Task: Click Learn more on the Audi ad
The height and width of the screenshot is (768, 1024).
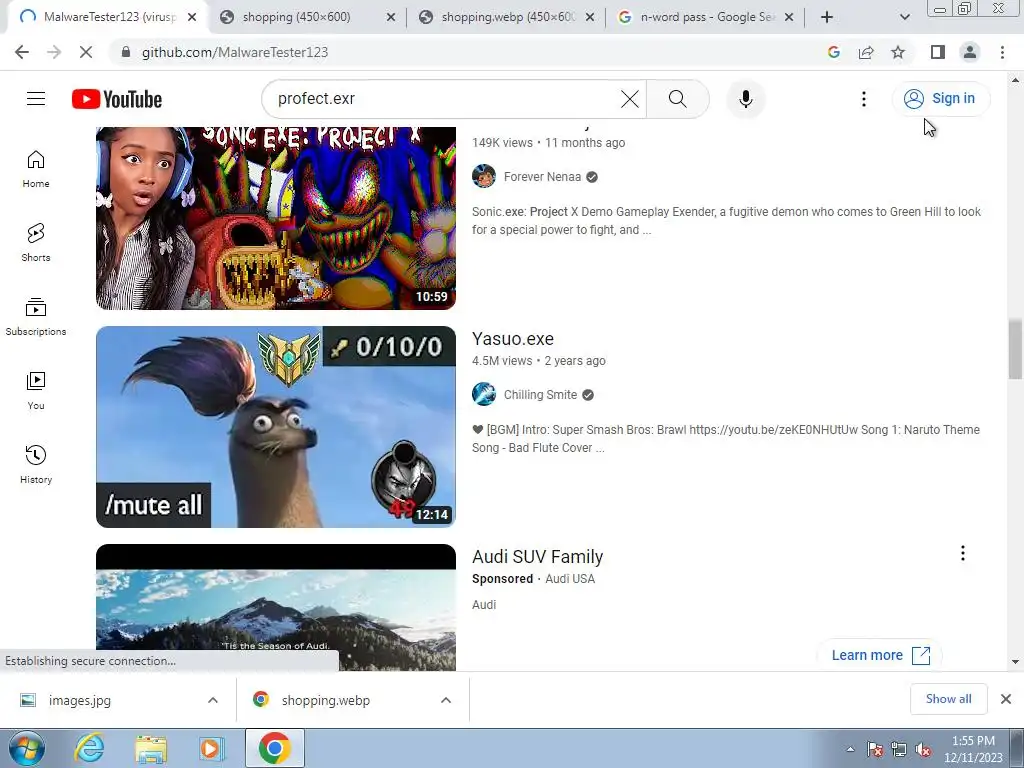Action: [880, 655]
